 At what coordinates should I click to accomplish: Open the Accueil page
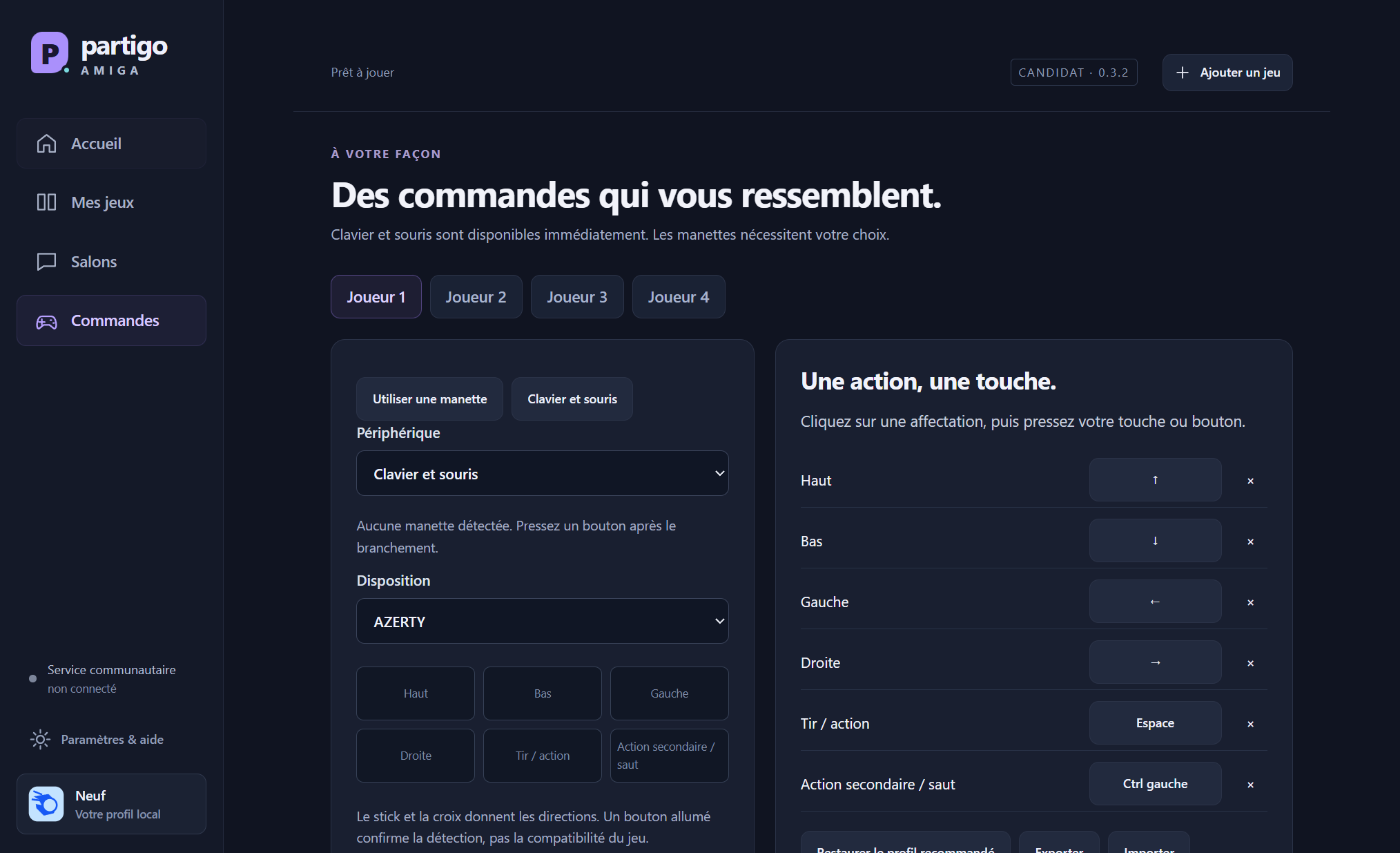click(x=112, y=144)
